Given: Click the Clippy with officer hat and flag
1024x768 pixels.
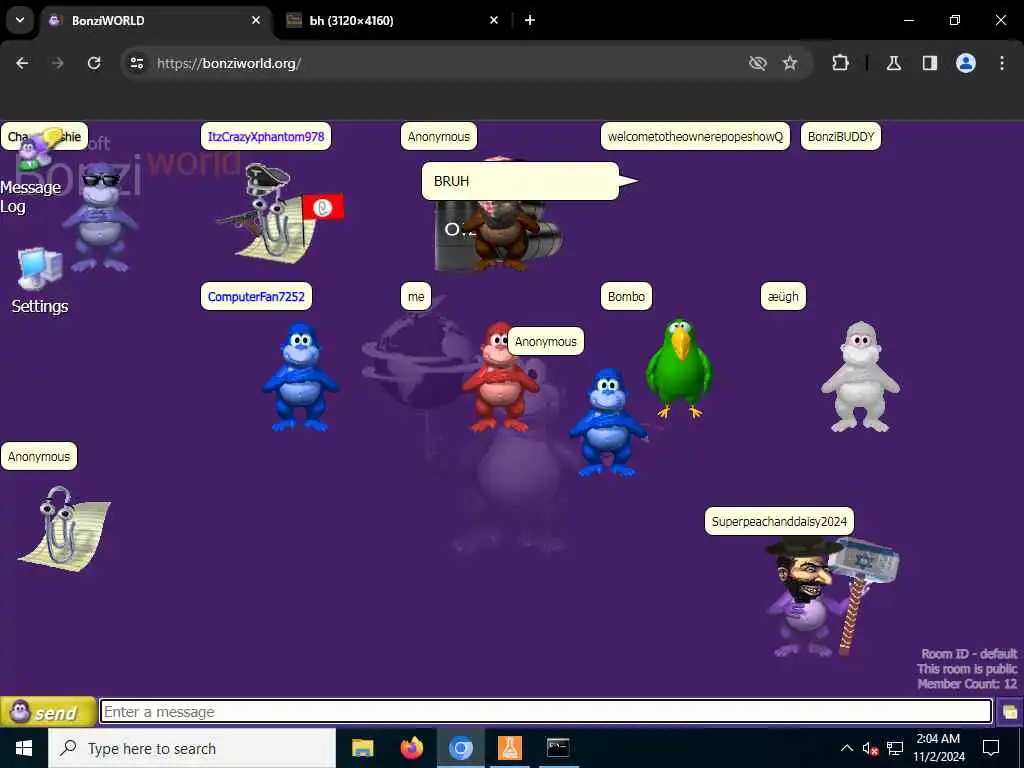Looking at the screenshot, I should (x=279, y=213).
